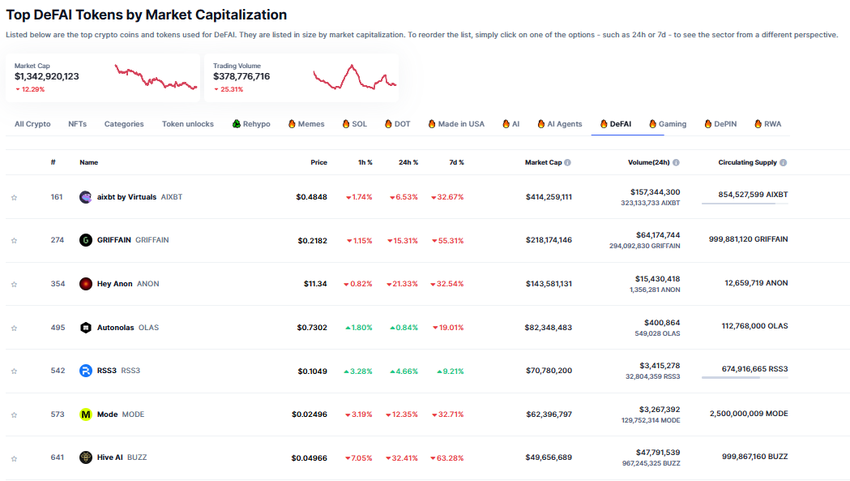The width and height of the screenshot is (850, 481).
Task: Click the aixbt by Virtuals coin icon
Action: coord(86,197)
